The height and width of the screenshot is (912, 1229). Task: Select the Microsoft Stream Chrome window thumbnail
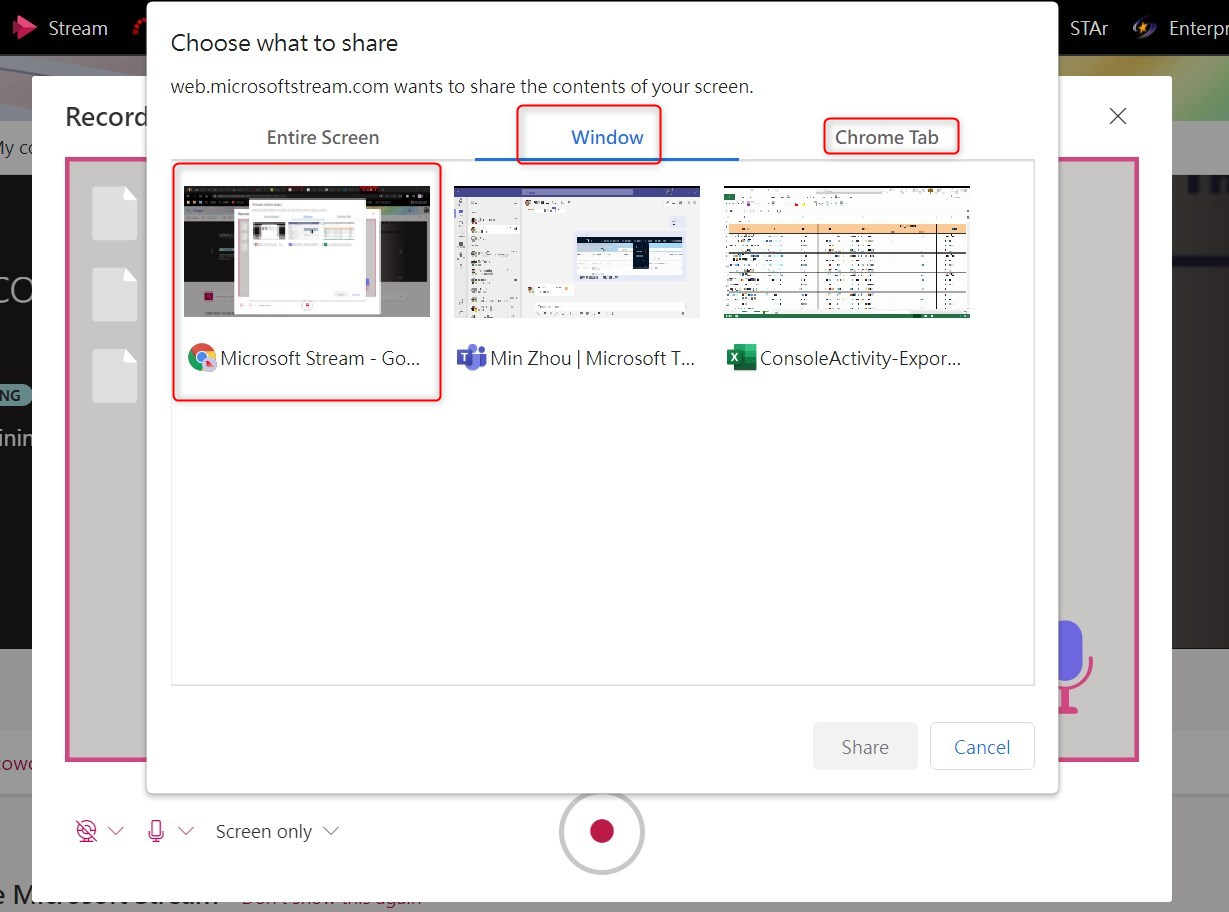pyautogui.click(x=307, y=251)
